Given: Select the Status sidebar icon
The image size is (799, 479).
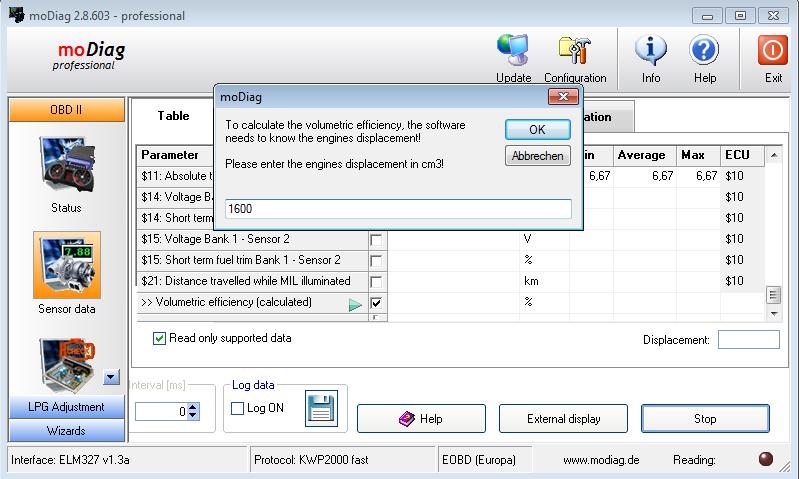Looking at the screenshot, I should coord(66,166).
